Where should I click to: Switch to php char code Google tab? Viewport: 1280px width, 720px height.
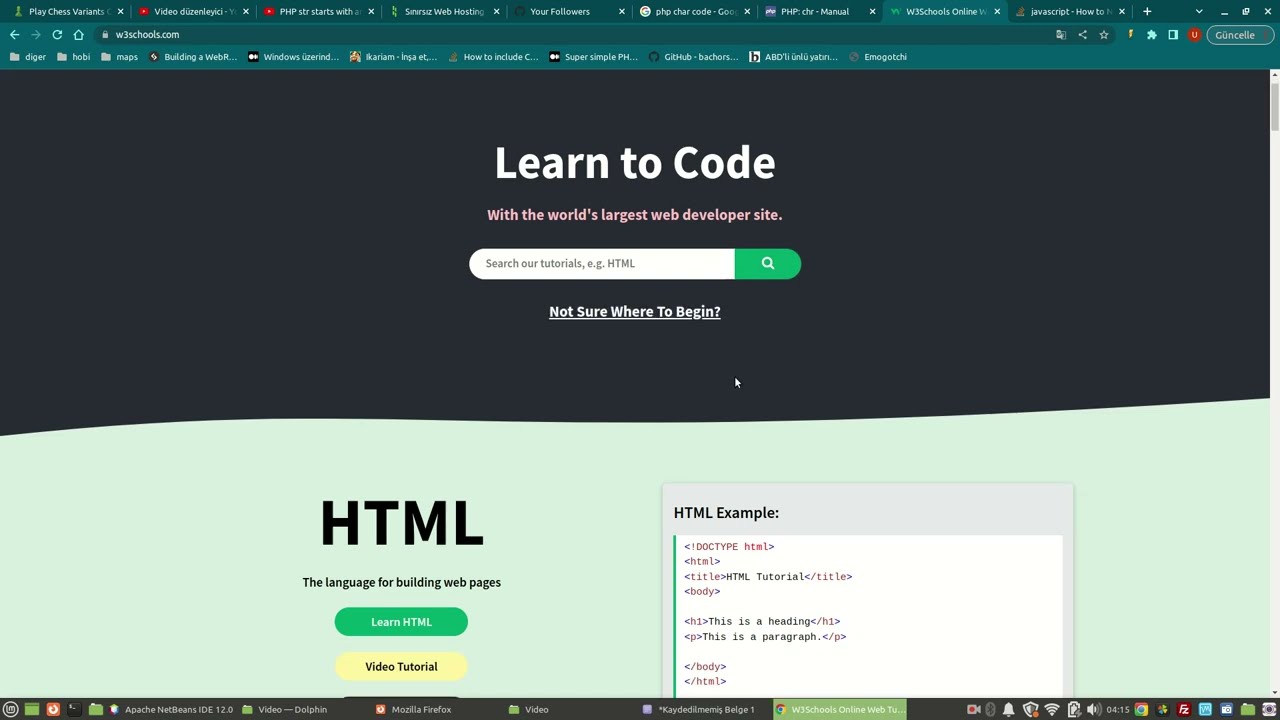695,11
